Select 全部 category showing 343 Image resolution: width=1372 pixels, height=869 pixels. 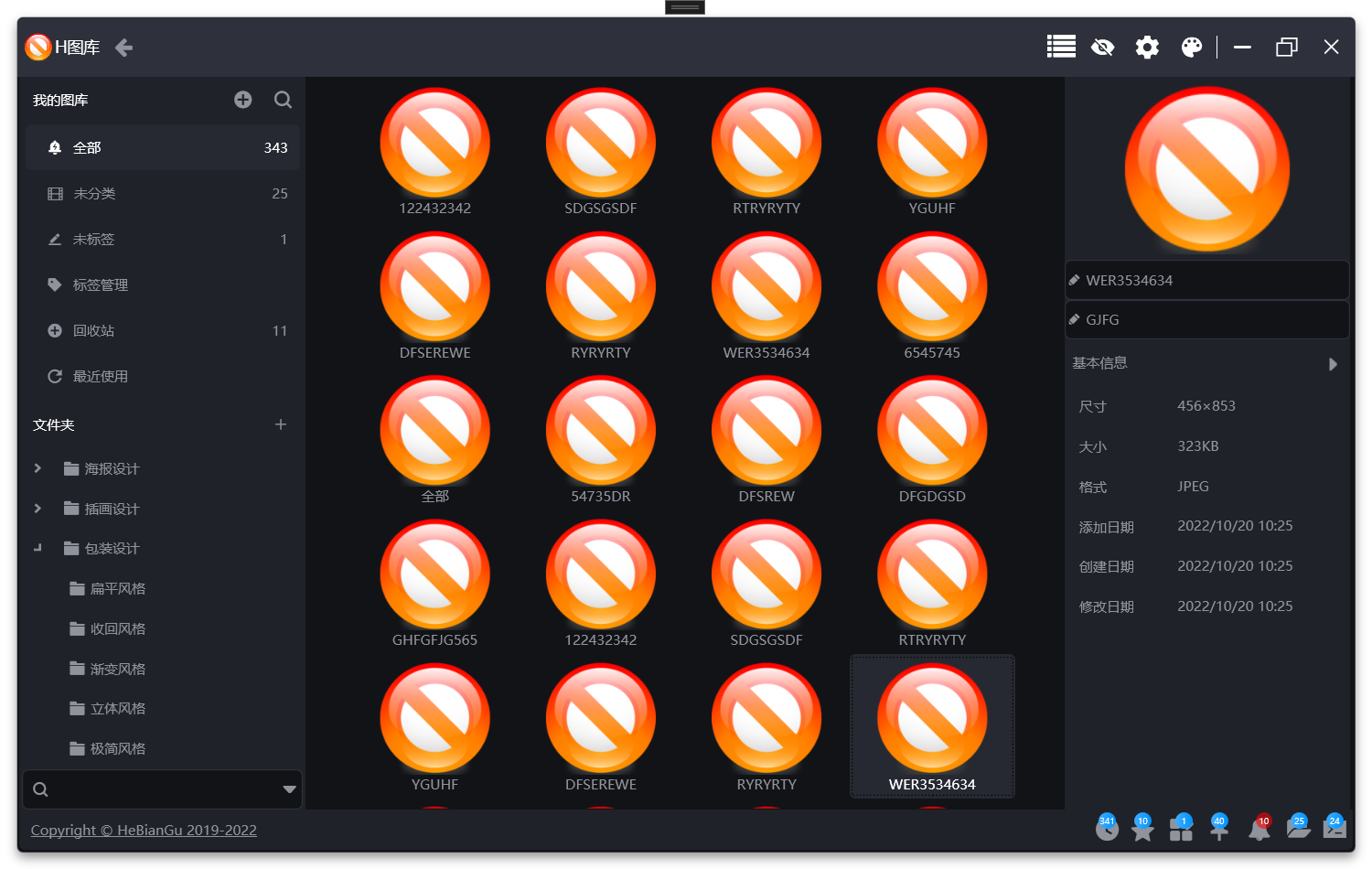[162, 147]
